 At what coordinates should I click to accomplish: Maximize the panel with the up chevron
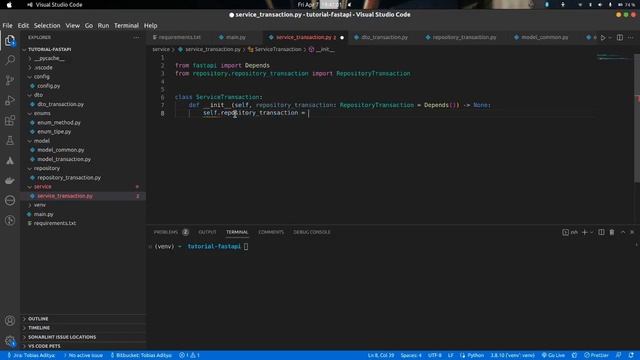coord(623,232)
